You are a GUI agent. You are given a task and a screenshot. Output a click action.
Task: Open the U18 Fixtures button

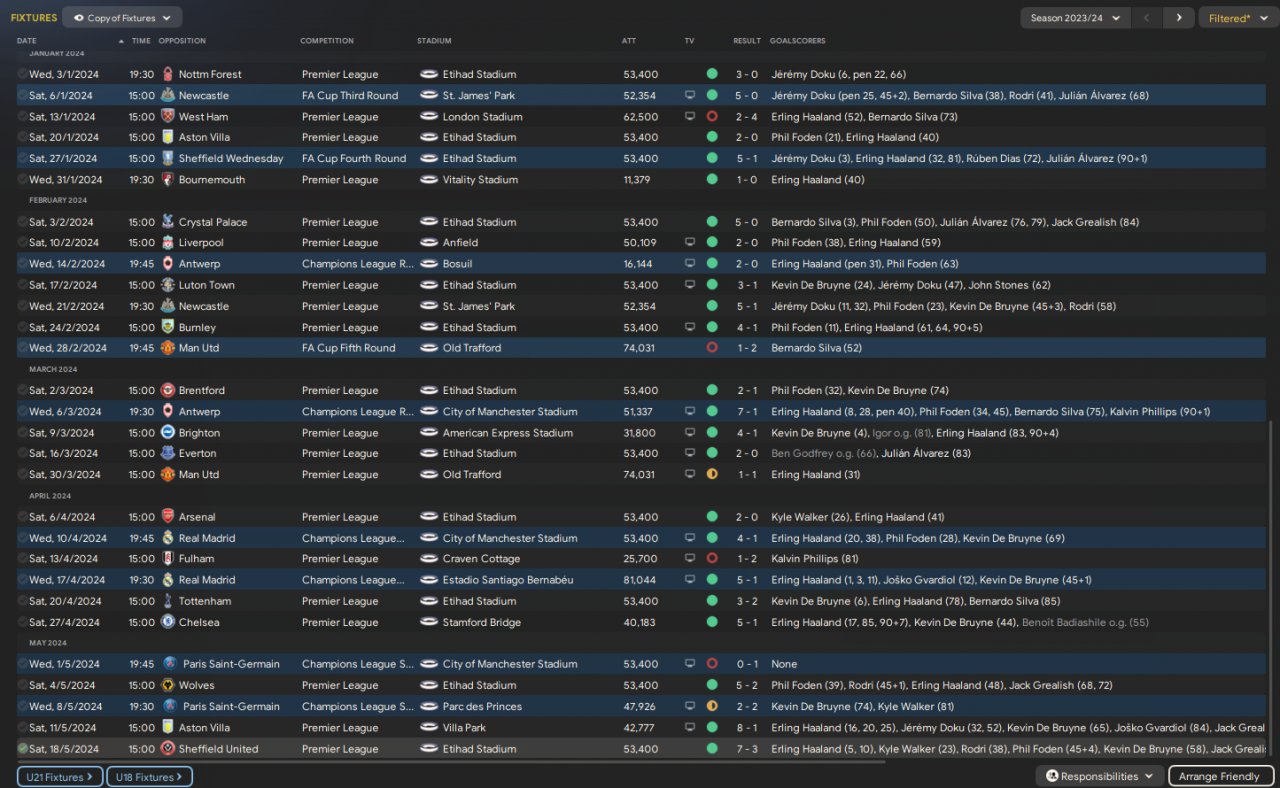coord(149,776)
